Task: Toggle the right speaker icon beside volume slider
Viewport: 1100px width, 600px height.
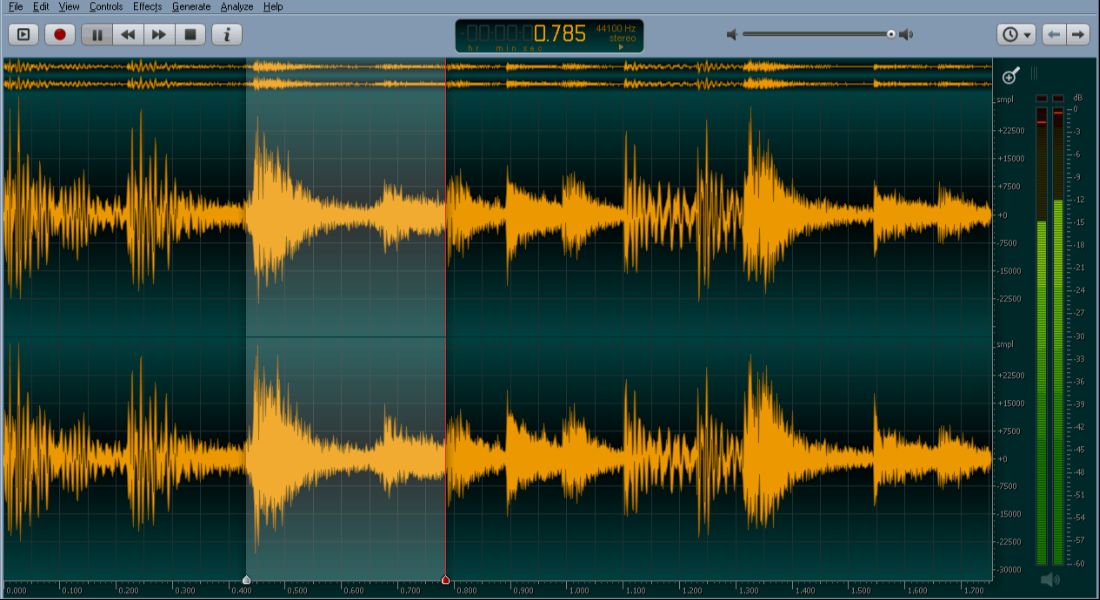Action: [906, 32]
